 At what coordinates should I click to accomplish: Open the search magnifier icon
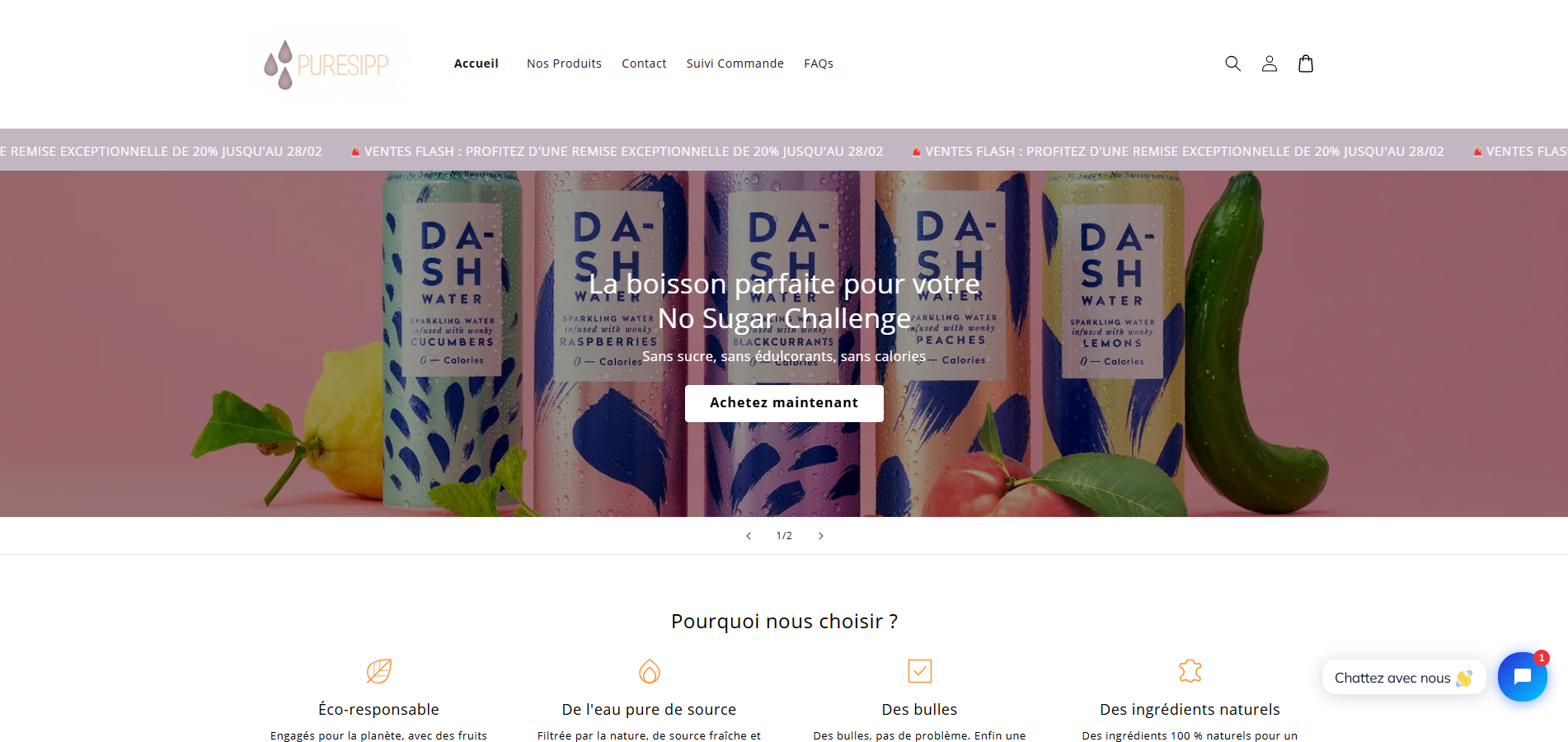click(x=1232, y=63)
